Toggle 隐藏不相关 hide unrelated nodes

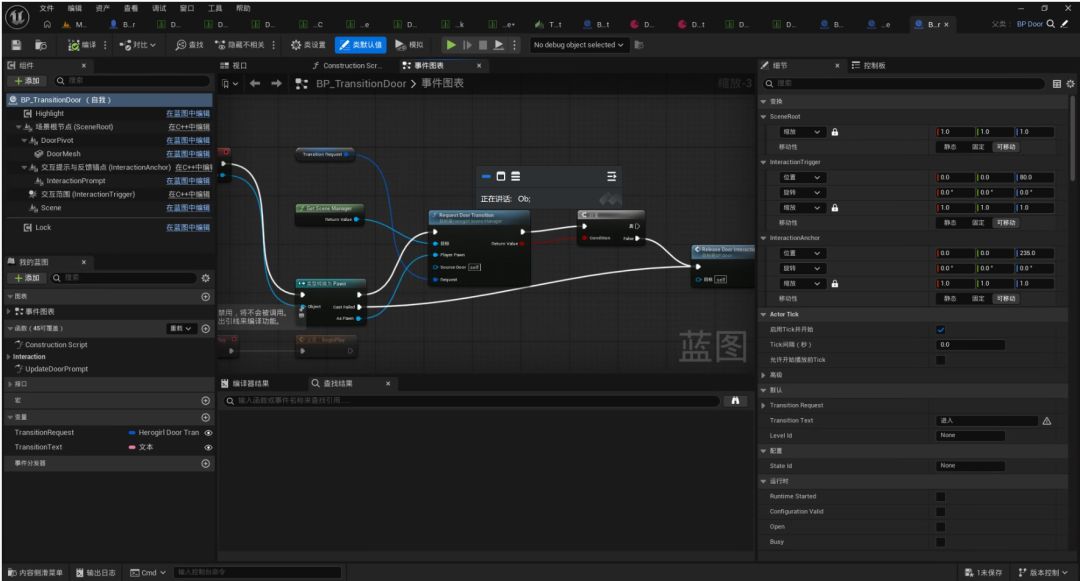tap(240, 45)
